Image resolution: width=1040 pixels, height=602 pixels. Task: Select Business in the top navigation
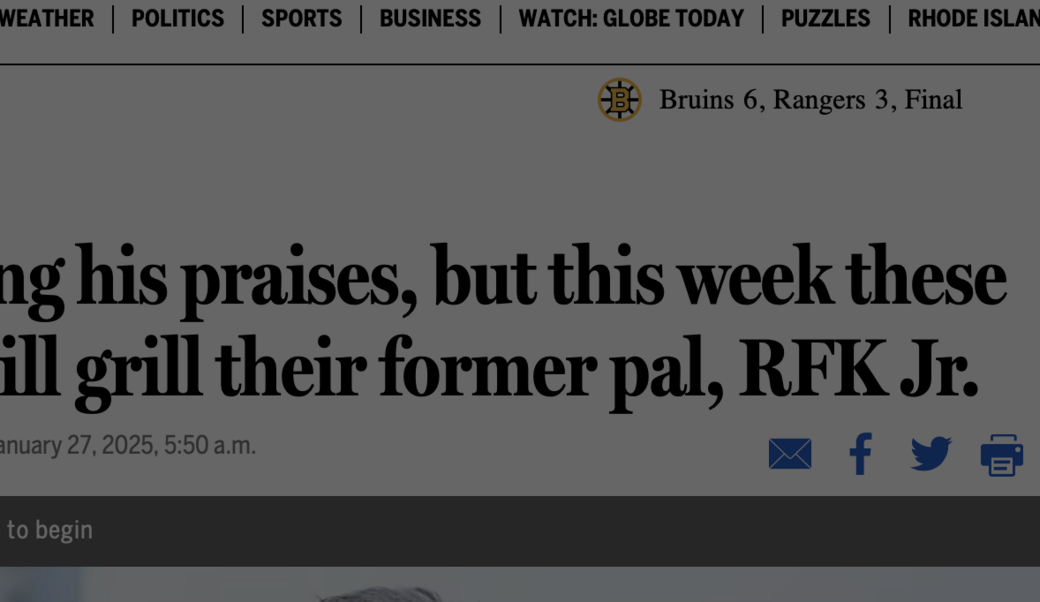point(430,19)
